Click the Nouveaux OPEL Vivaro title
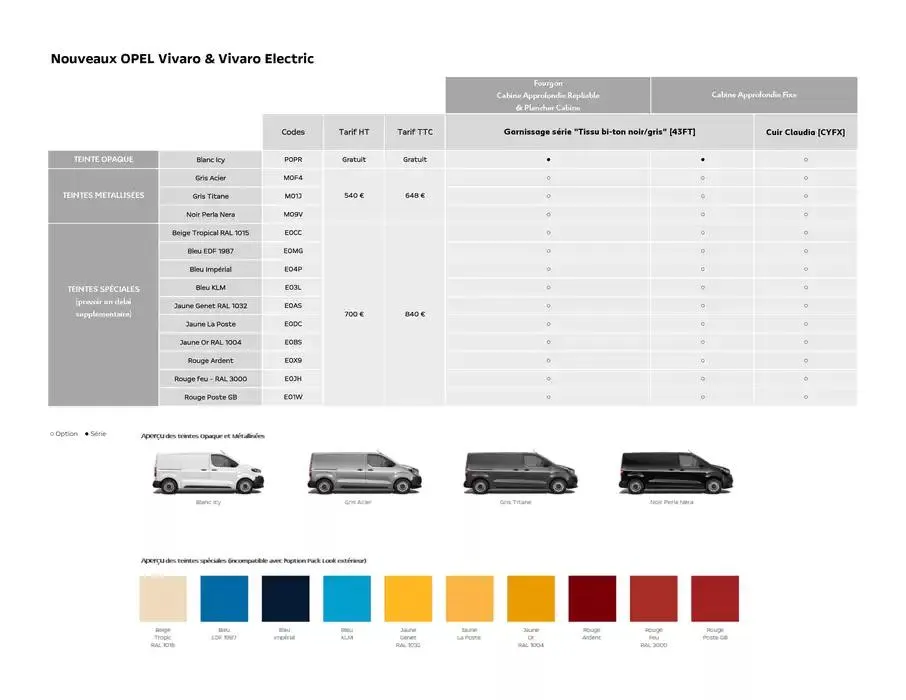 pyautogui.click(x=182, y=58)
